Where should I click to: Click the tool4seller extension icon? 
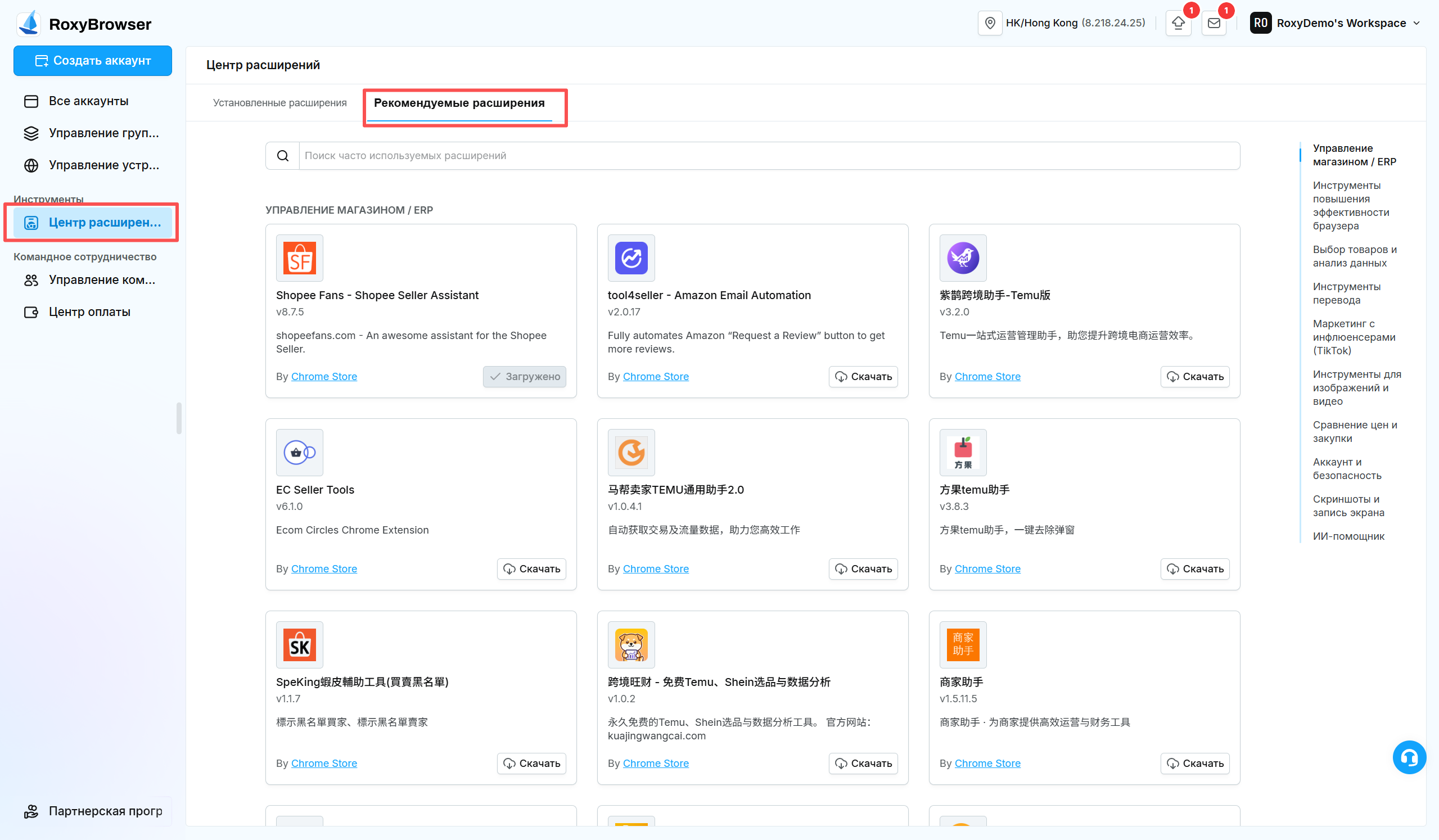pos(631,258)
